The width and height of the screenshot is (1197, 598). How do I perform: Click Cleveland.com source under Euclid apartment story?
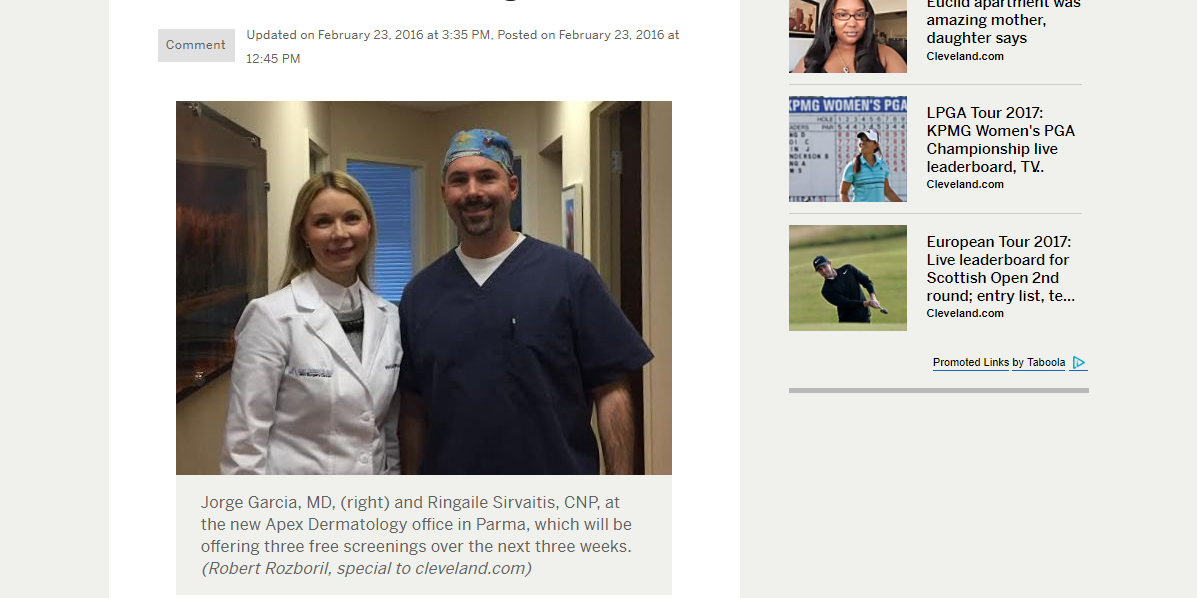[x=965, y=57]
